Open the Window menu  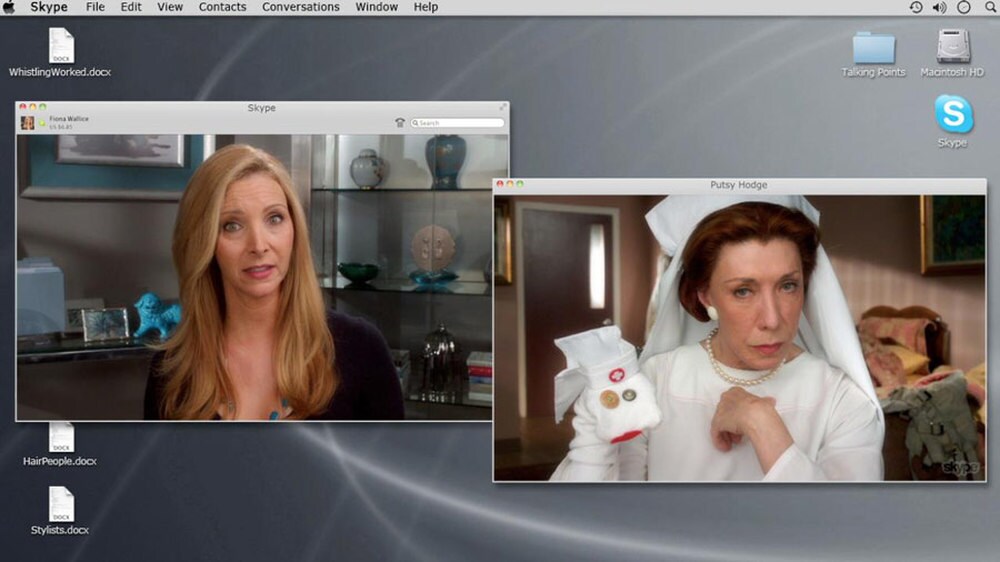tap(376, 7)
